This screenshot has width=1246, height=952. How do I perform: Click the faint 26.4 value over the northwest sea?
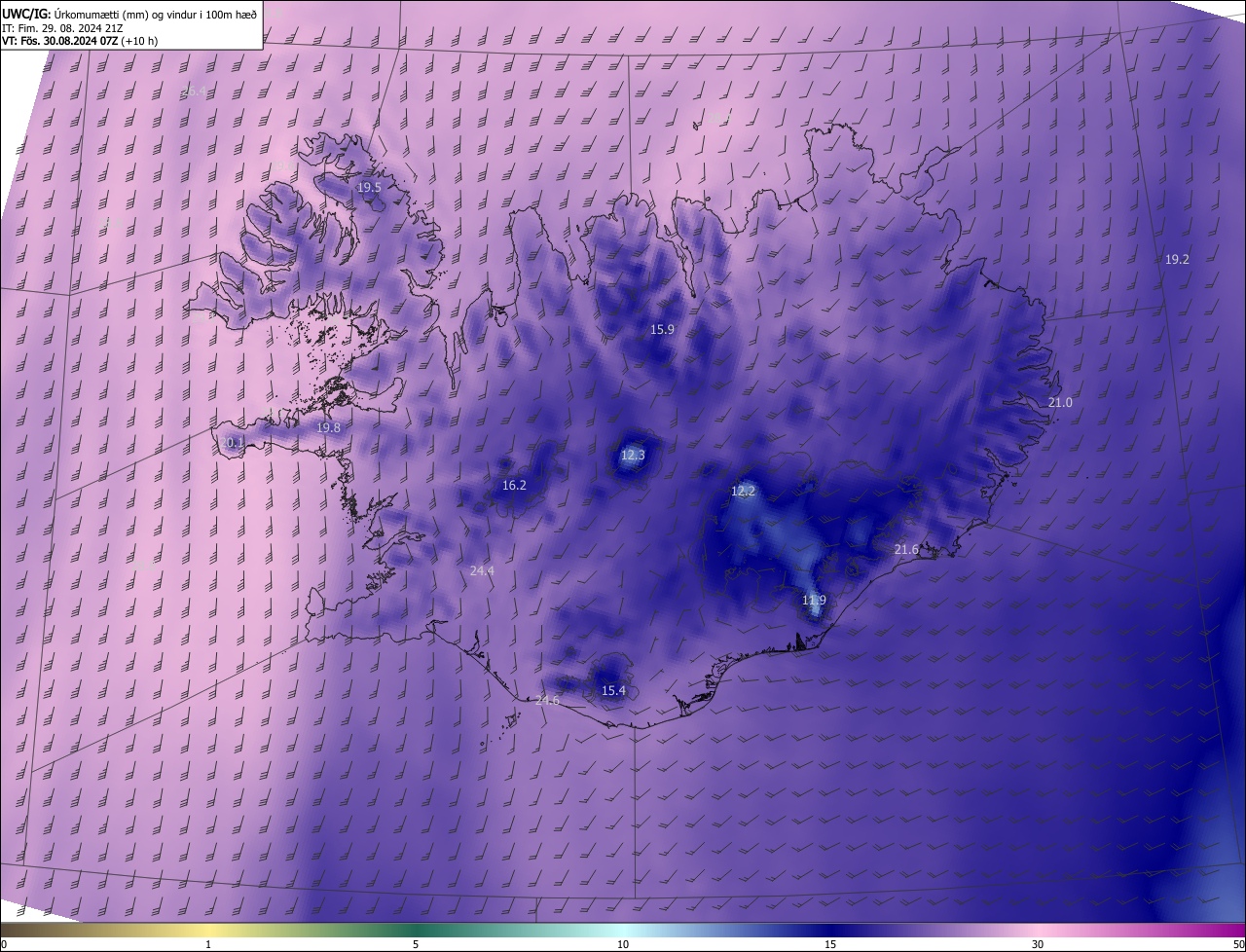tap(195, 92)
